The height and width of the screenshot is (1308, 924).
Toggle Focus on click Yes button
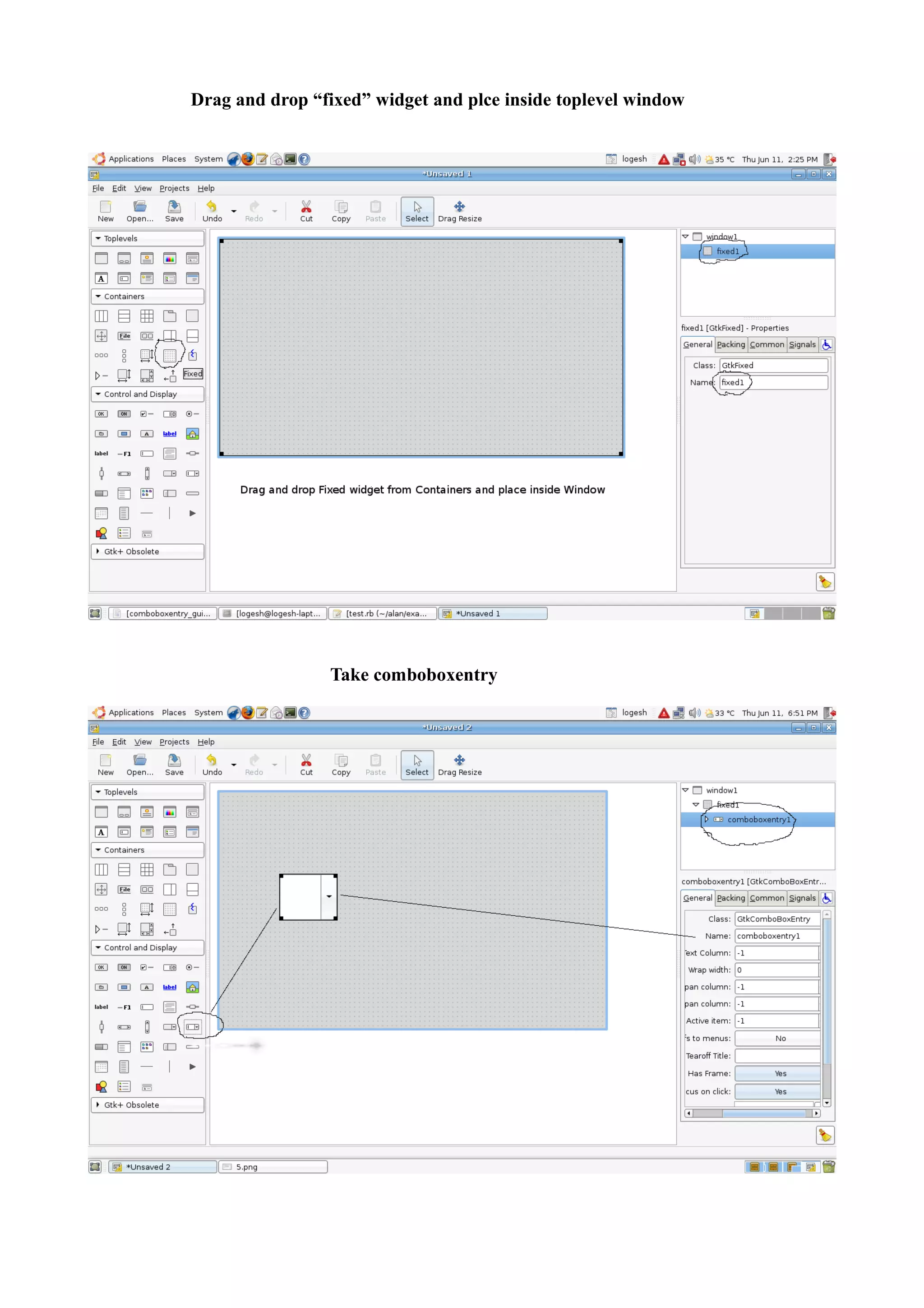(x=779, y=1091)
